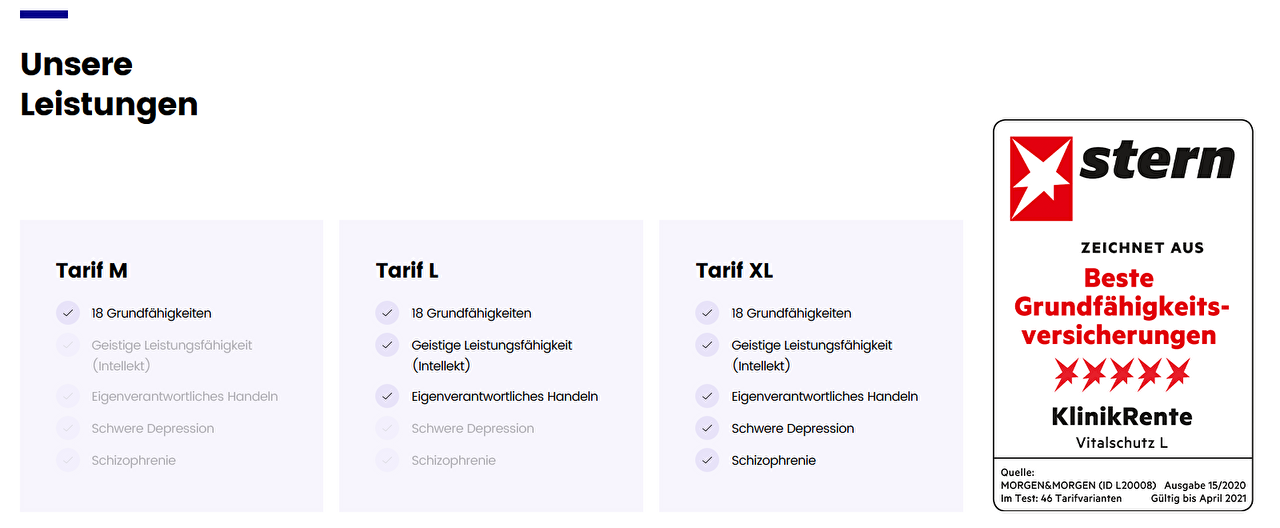The height and width of the screenshot is (528, 1280).
Task: Click checkmark beside Eigenverantwortliches Handeln in Tarif L
Action: 388,396
